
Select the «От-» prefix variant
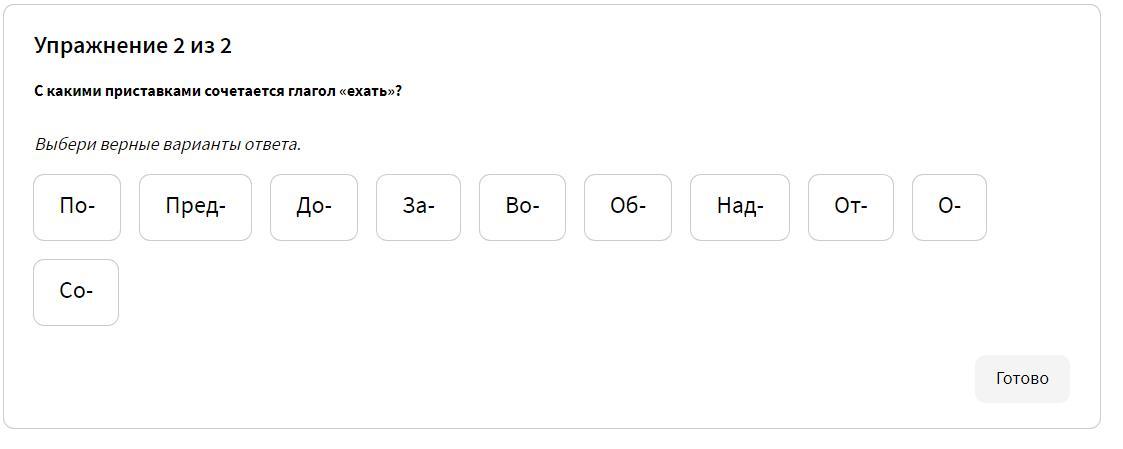[x=851, y=207]
